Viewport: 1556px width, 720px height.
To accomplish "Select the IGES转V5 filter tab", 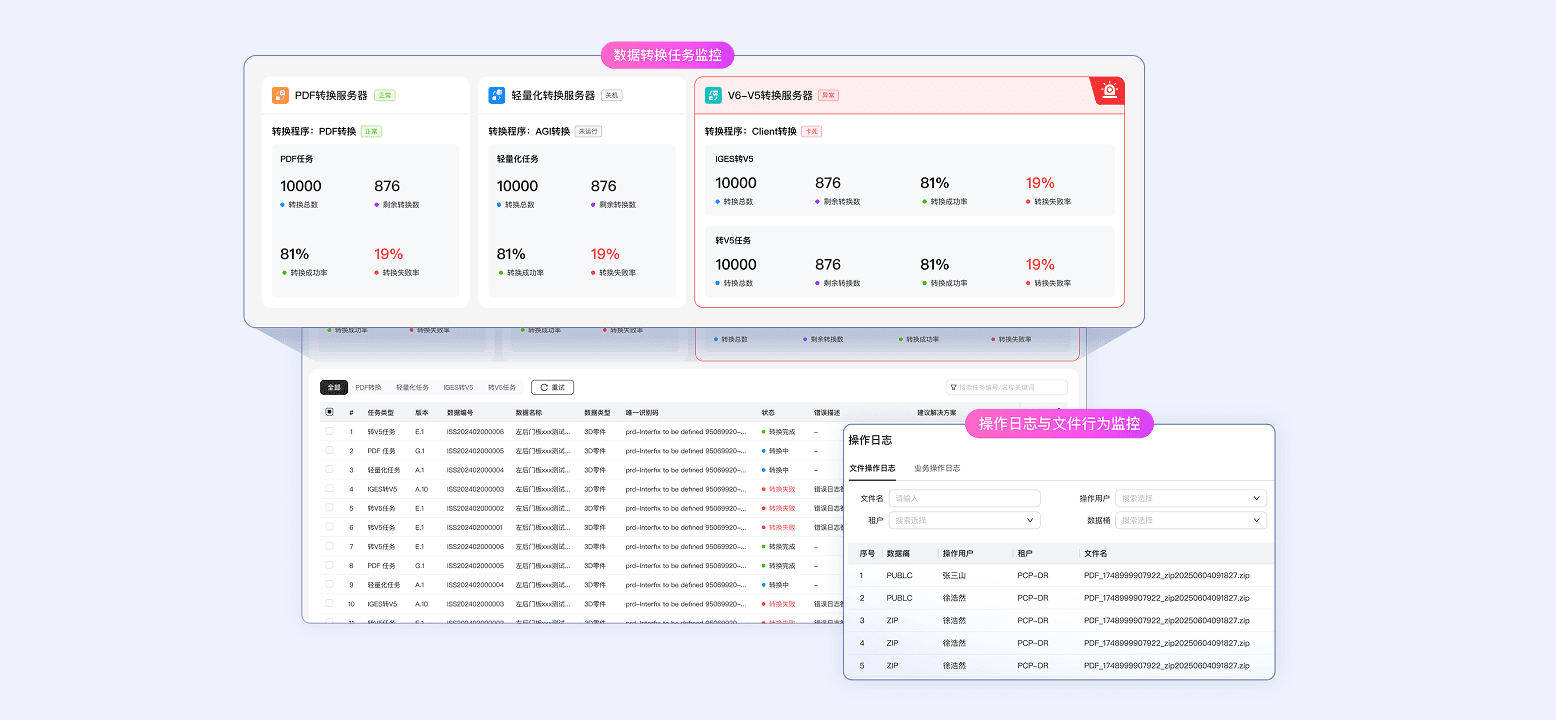I will pyautogui.click(x=458, y=387).
